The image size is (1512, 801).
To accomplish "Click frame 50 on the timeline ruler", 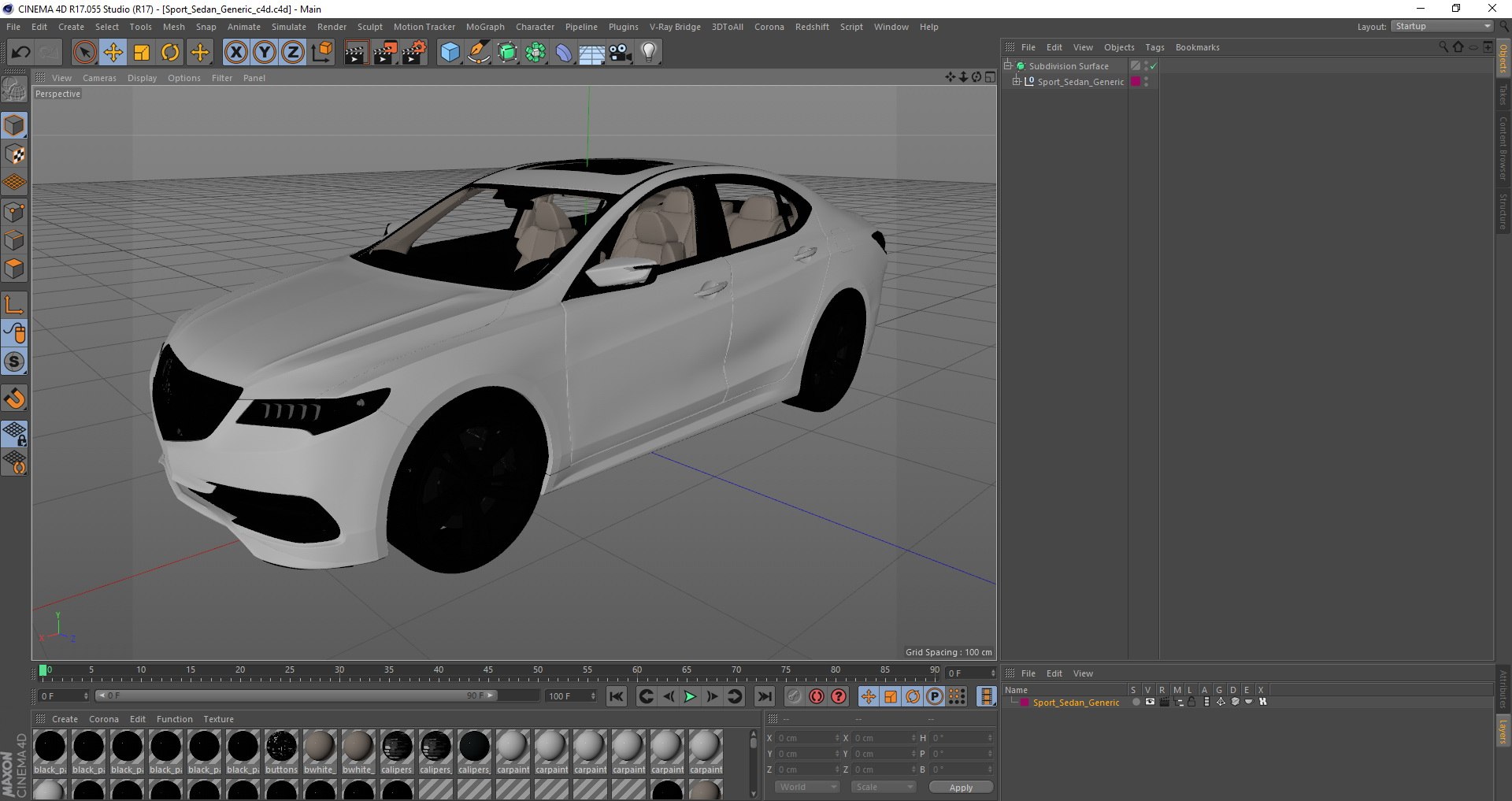I will tap(538, 672).
